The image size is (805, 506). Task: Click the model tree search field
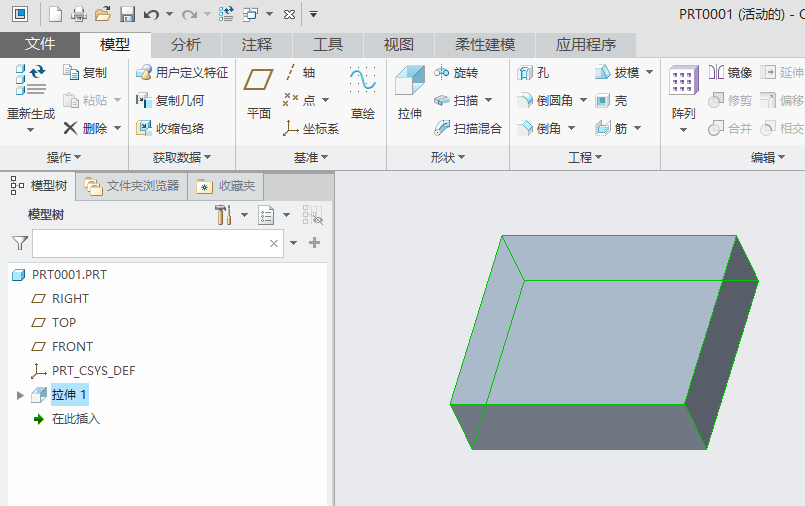coord(150,243)
